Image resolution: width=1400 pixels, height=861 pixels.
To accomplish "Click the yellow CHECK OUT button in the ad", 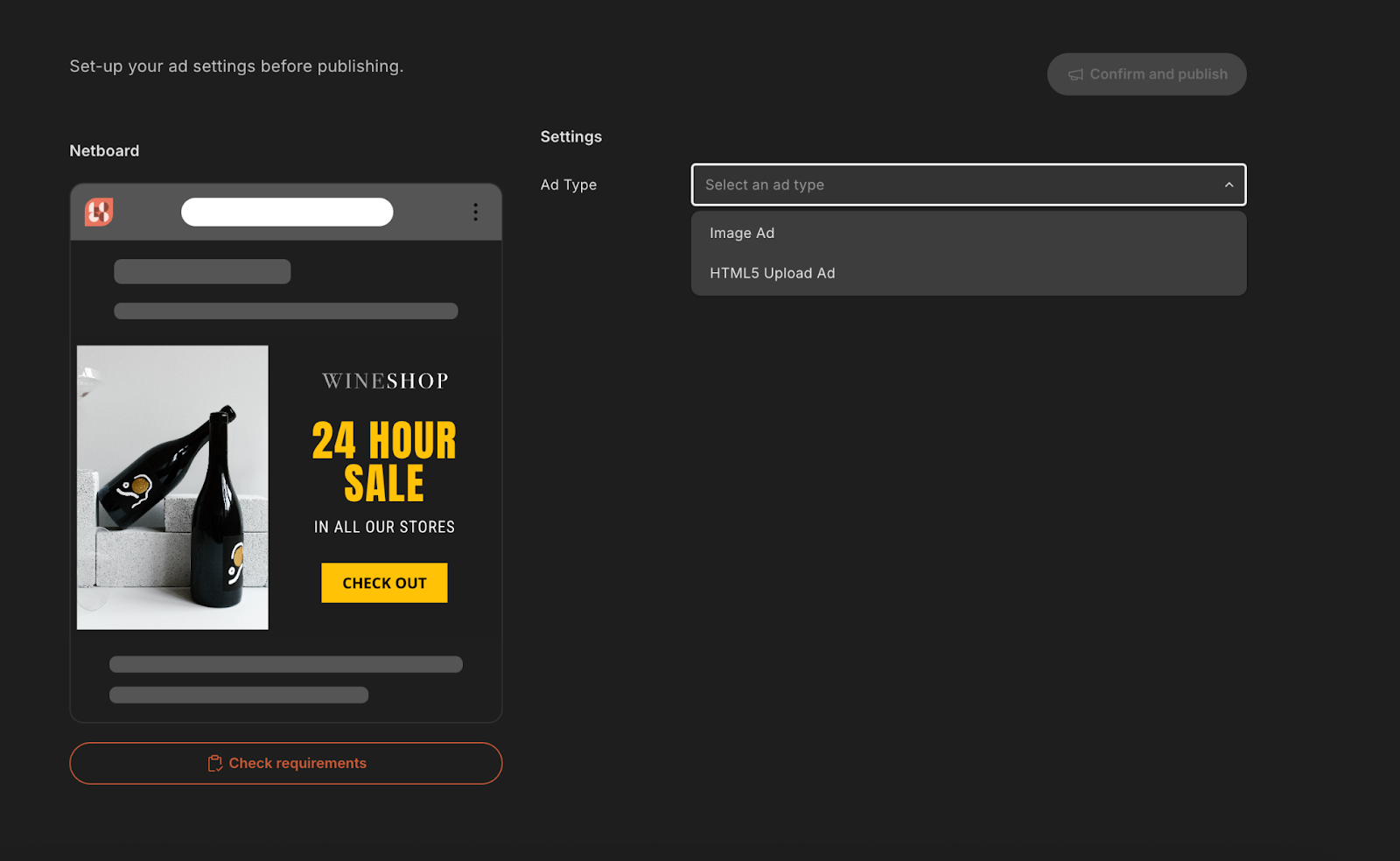I will (x=384, y=583).
